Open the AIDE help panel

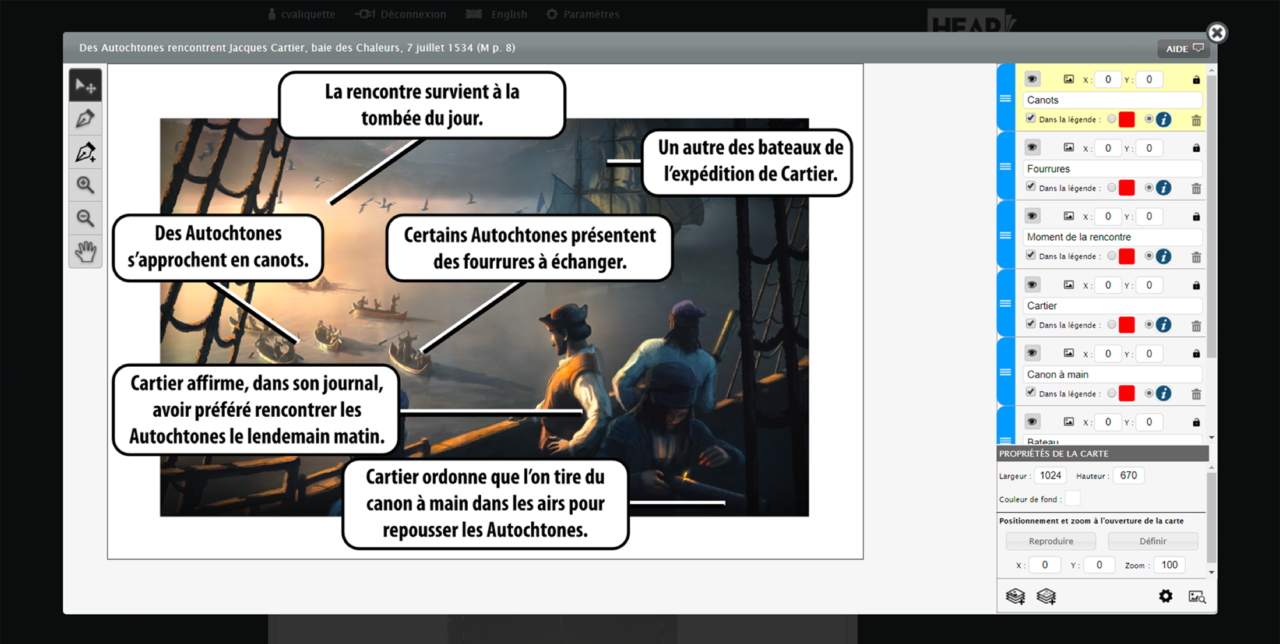pos(1184,49)
